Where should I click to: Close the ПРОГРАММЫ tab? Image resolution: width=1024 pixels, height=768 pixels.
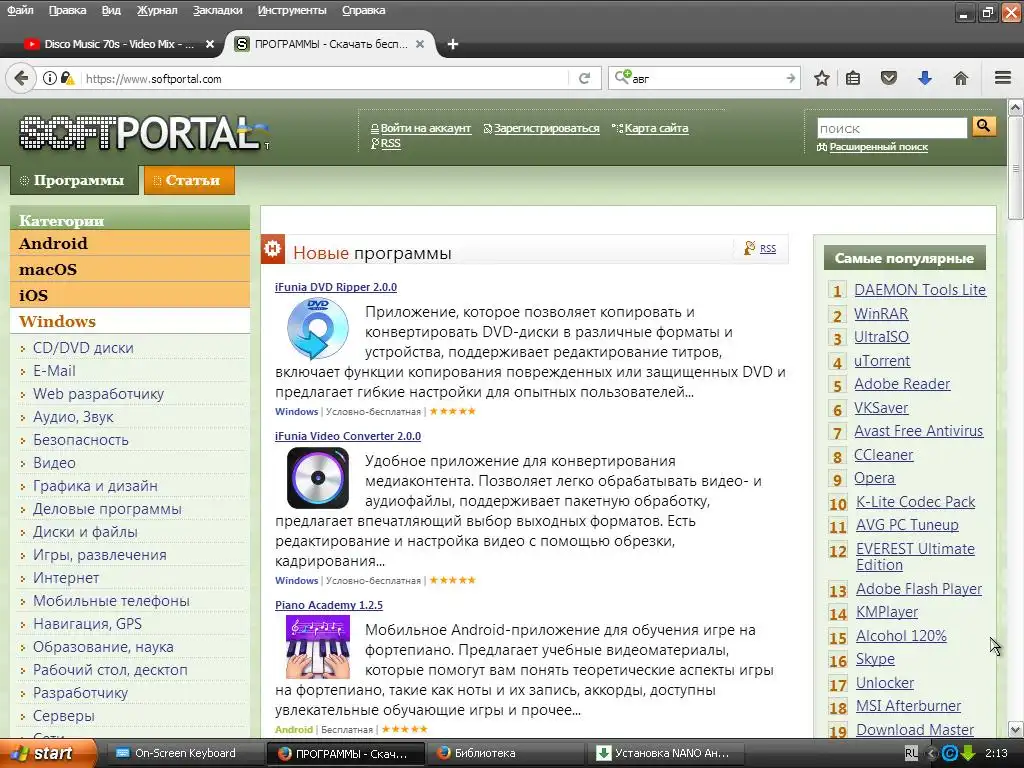pos(420,44)
